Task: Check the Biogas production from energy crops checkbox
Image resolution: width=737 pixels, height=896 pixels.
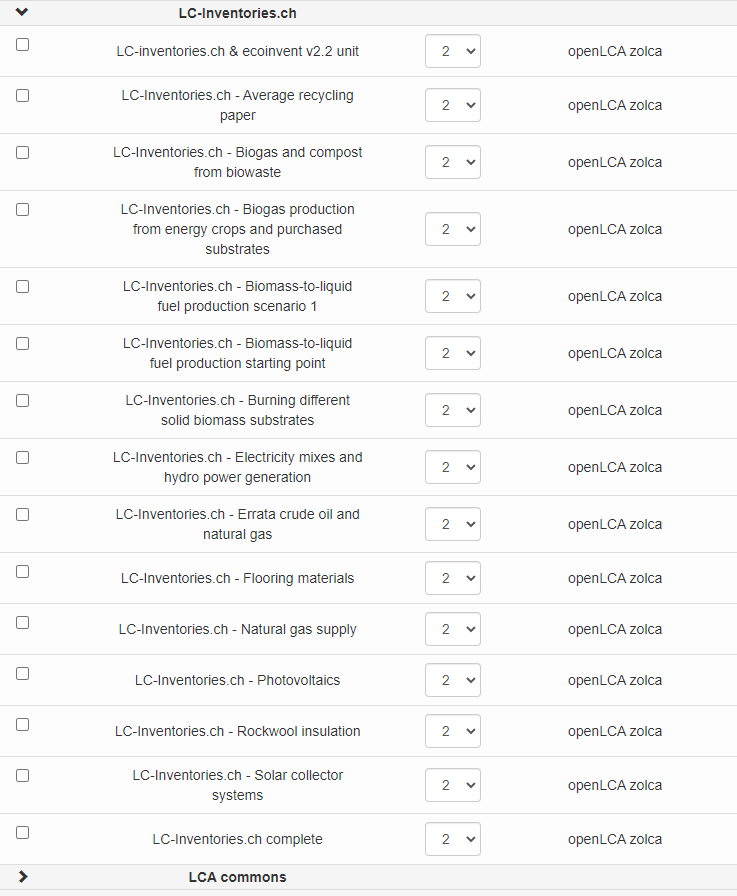Action: point(22,210)
